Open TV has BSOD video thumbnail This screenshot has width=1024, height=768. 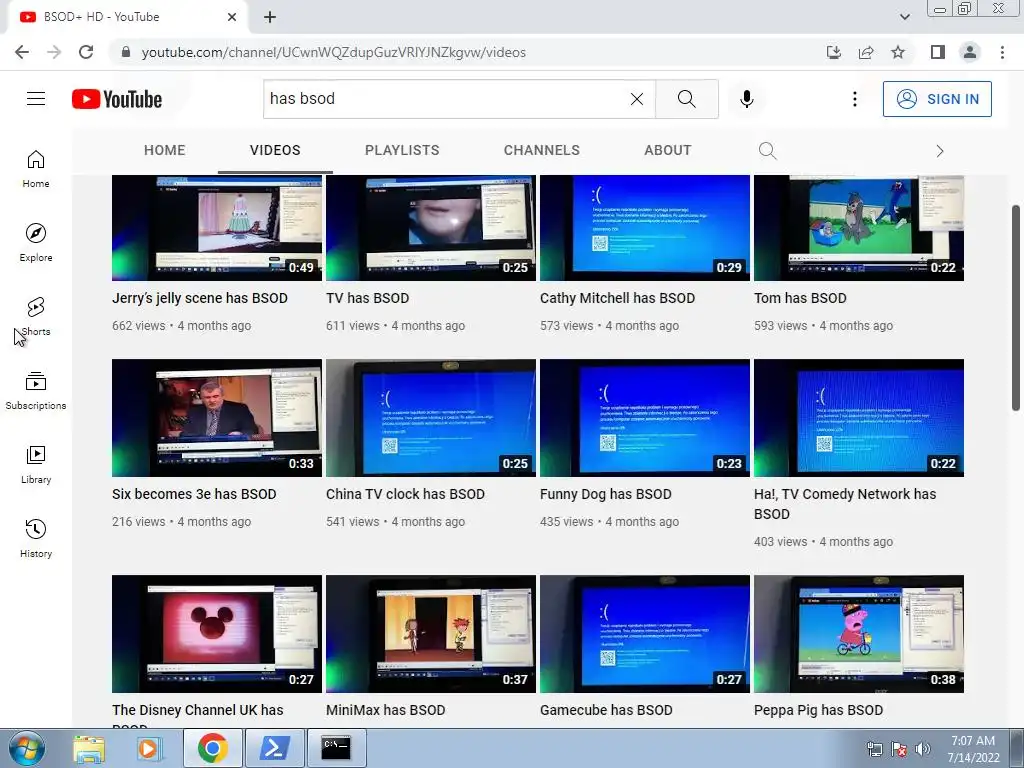tap(431, 227)
